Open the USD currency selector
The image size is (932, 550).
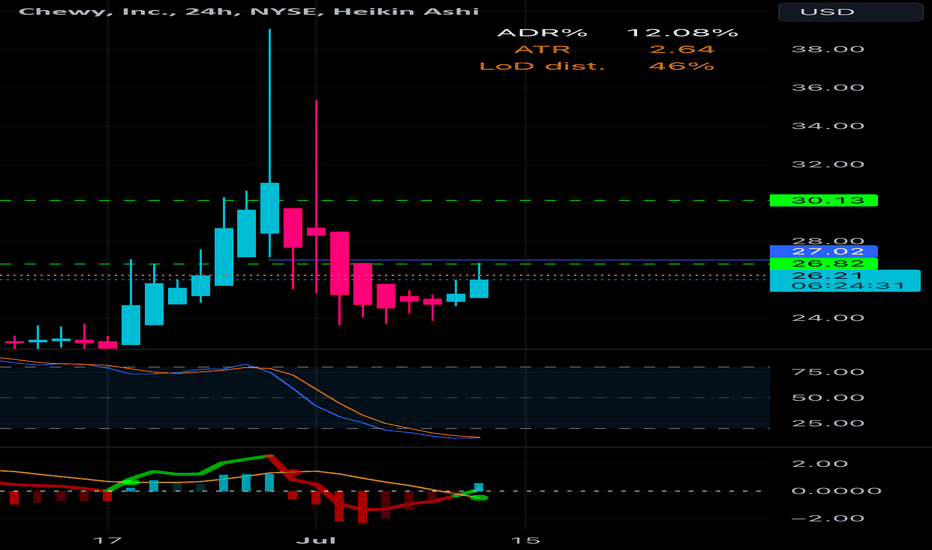tap(851, 12)
